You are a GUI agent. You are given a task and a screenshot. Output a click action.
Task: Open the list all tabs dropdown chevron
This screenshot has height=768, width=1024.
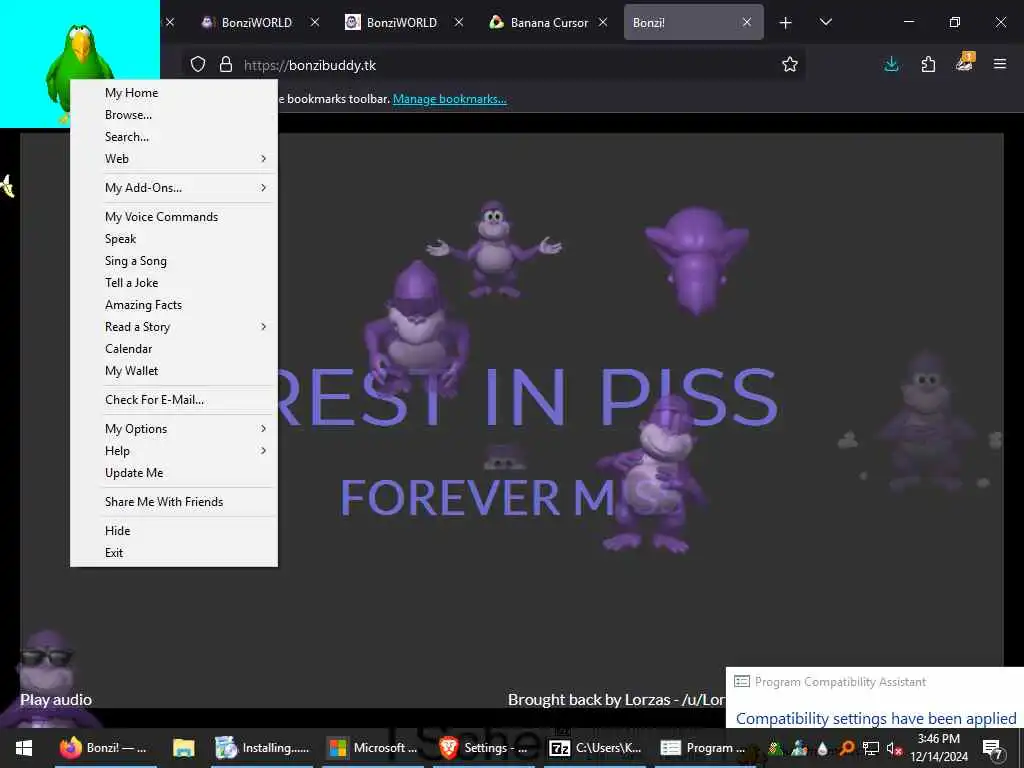point(825,22)
